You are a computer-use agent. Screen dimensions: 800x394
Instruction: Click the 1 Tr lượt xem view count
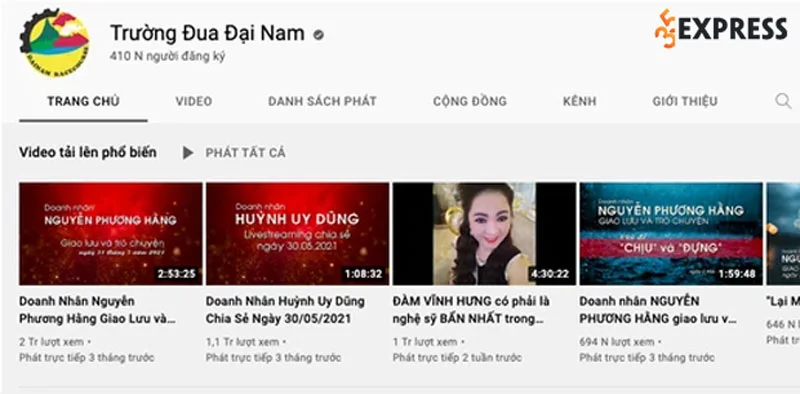(x=425, y=341)
